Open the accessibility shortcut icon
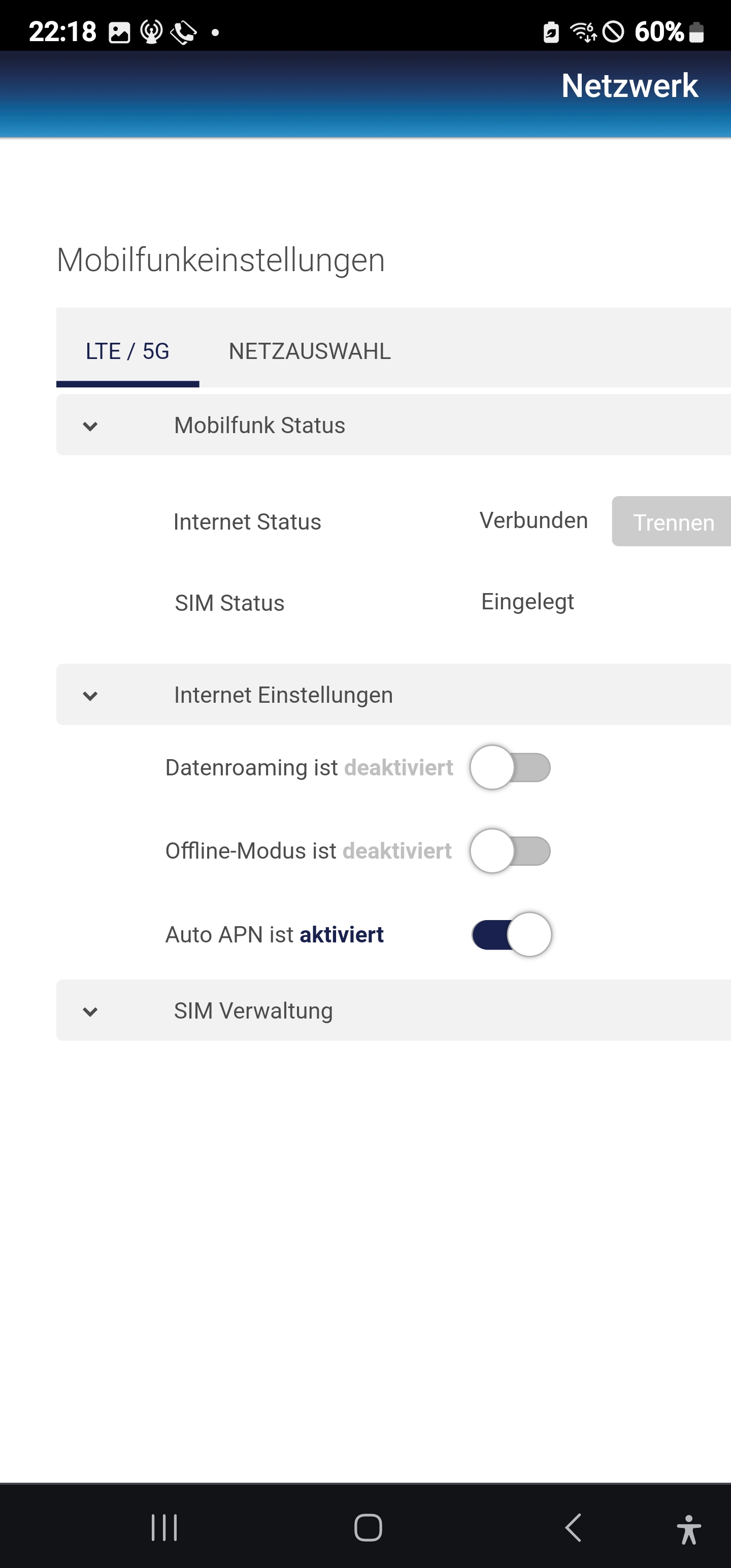Image resolution: width=731 pixels, height=1568 pixels. (x=688, y=1529)
